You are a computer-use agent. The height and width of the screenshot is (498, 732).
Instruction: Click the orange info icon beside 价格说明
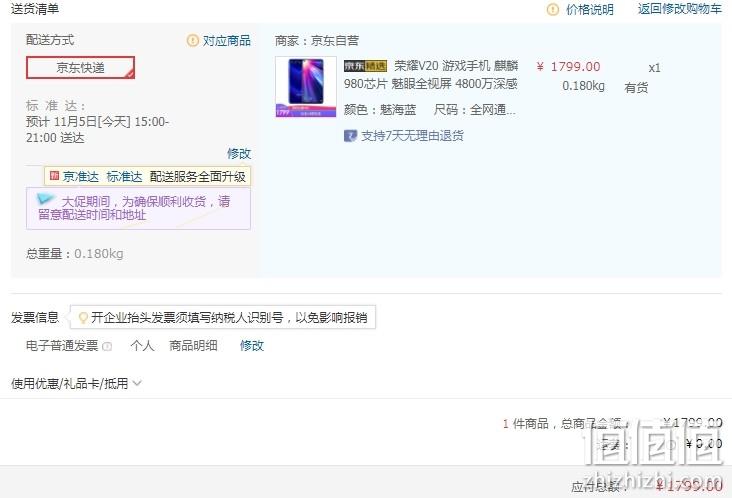click(x=552, y=9)
